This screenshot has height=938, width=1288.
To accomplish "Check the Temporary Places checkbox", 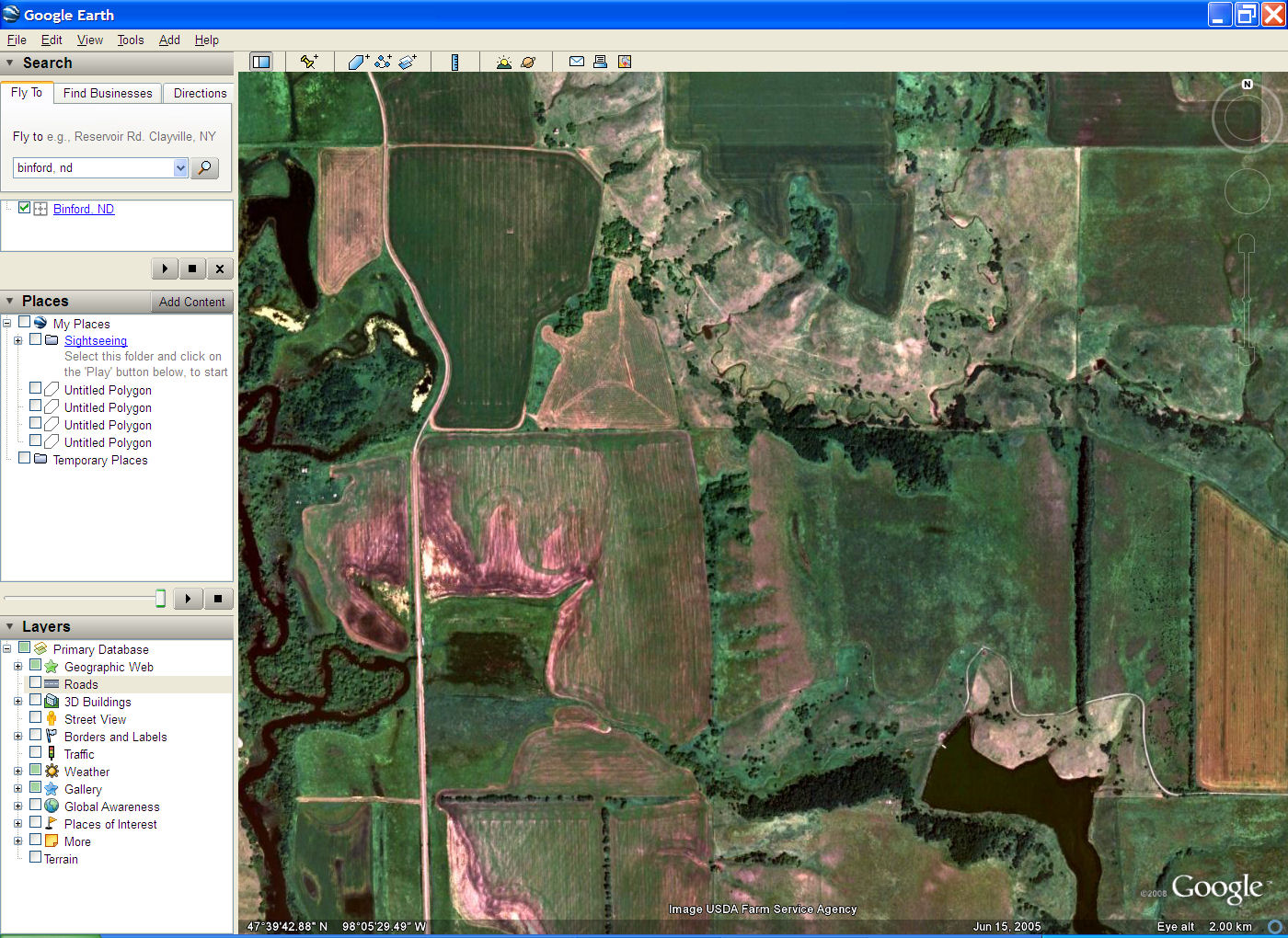I will (25, 458).
